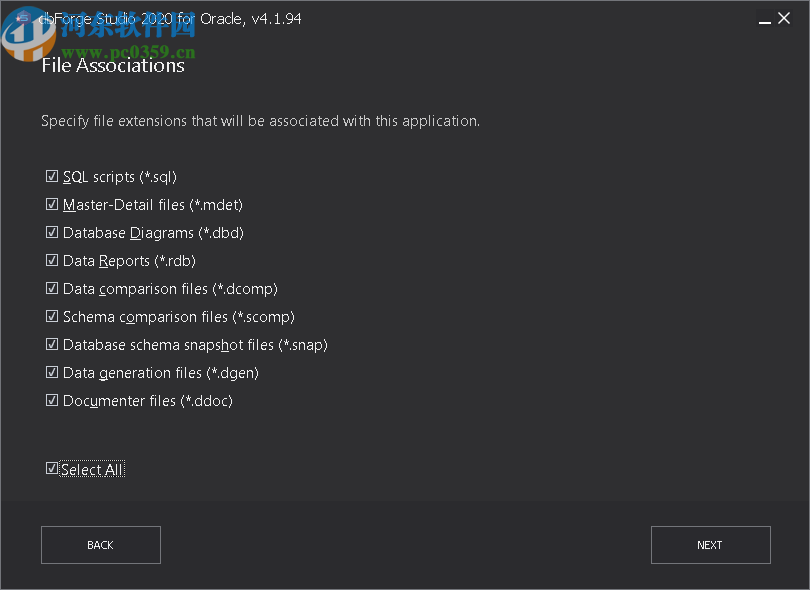Minimize the installer window
This screenshot has width=810, height=590.
[x=764, y=17]
